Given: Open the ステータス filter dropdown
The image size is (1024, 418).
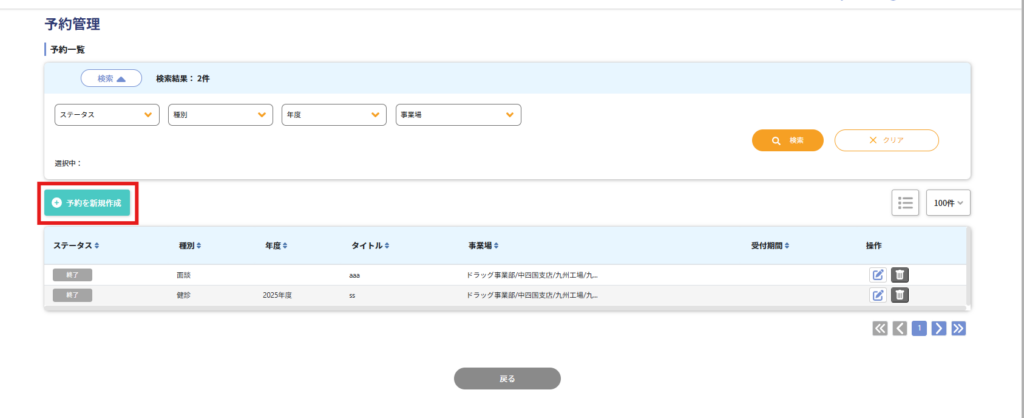Looking at the screenshot, I should [x=107, y=115].
